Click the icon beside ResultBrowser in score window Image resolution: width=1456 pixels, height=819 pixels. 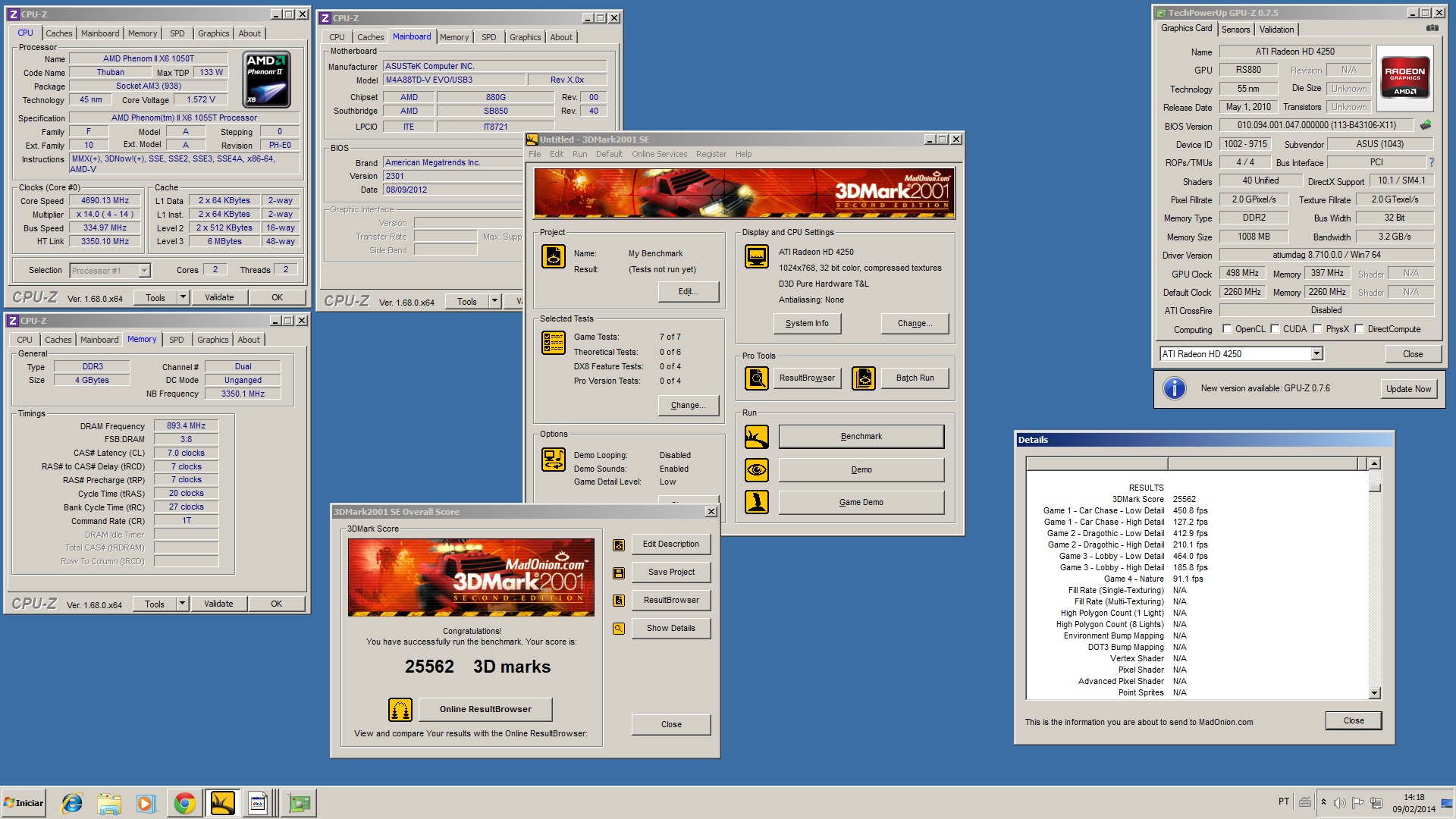click(x=619, y=601)
